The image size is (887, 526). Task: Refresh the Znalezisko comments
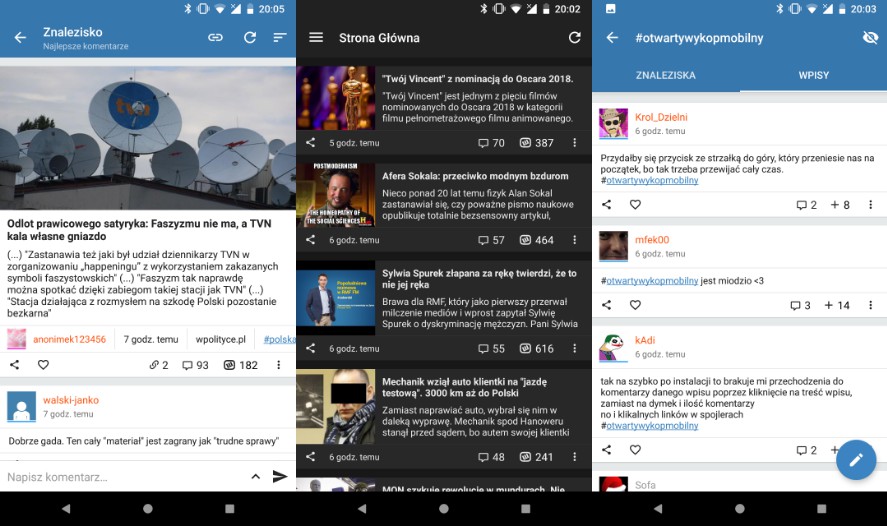tap(249, 37)
